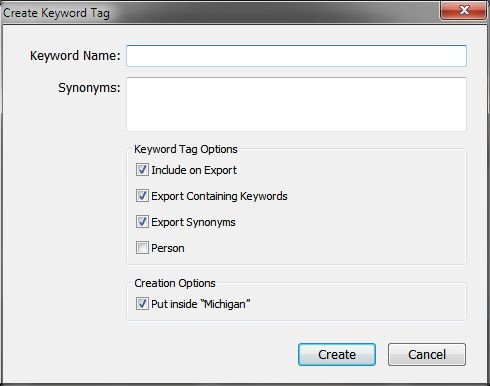Click the "Synonyms:" field label
This screenshot has width=490, height=386.
[89, 88]
